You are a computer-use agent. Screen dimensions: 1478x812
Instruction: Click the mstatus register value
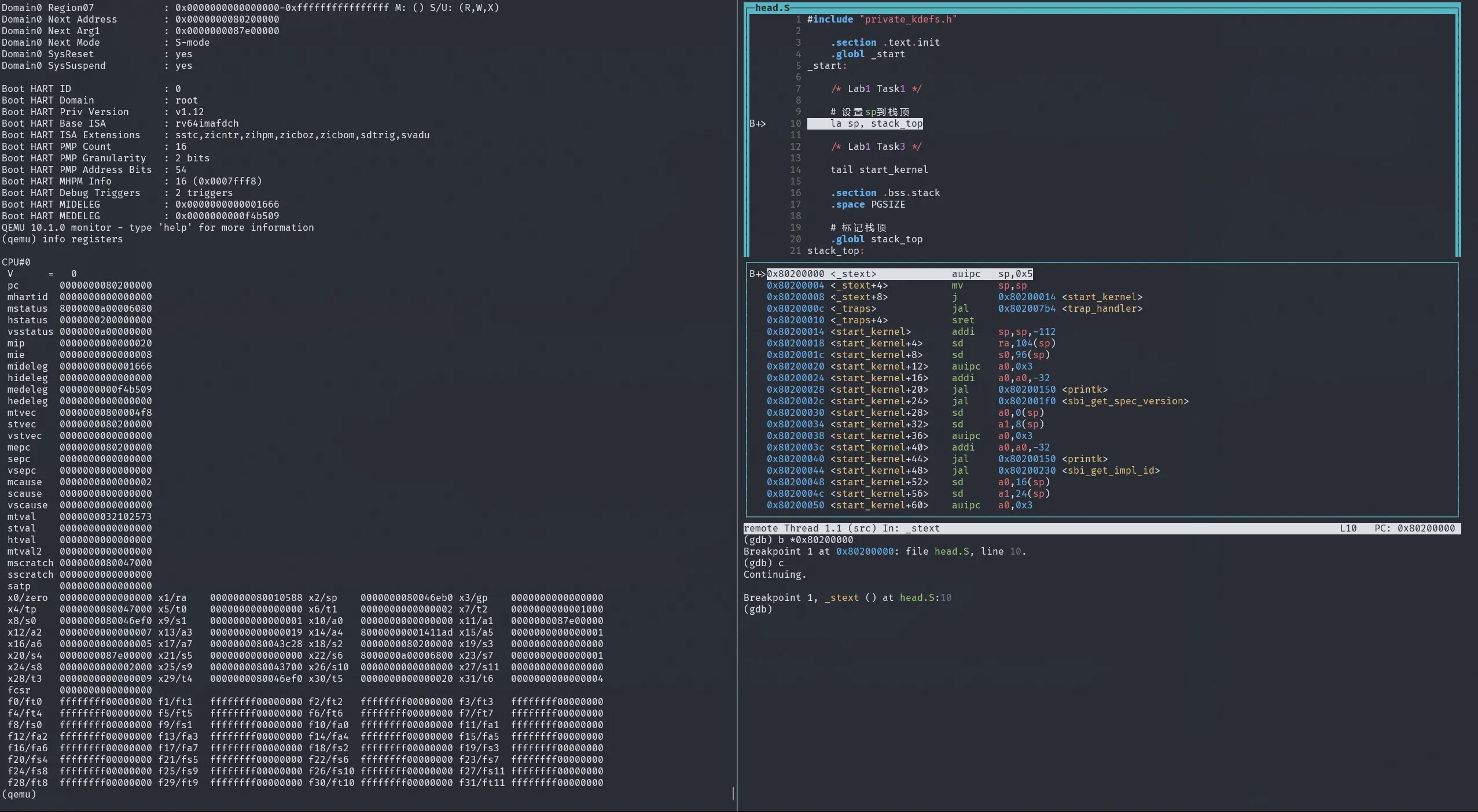pos(105,308)
